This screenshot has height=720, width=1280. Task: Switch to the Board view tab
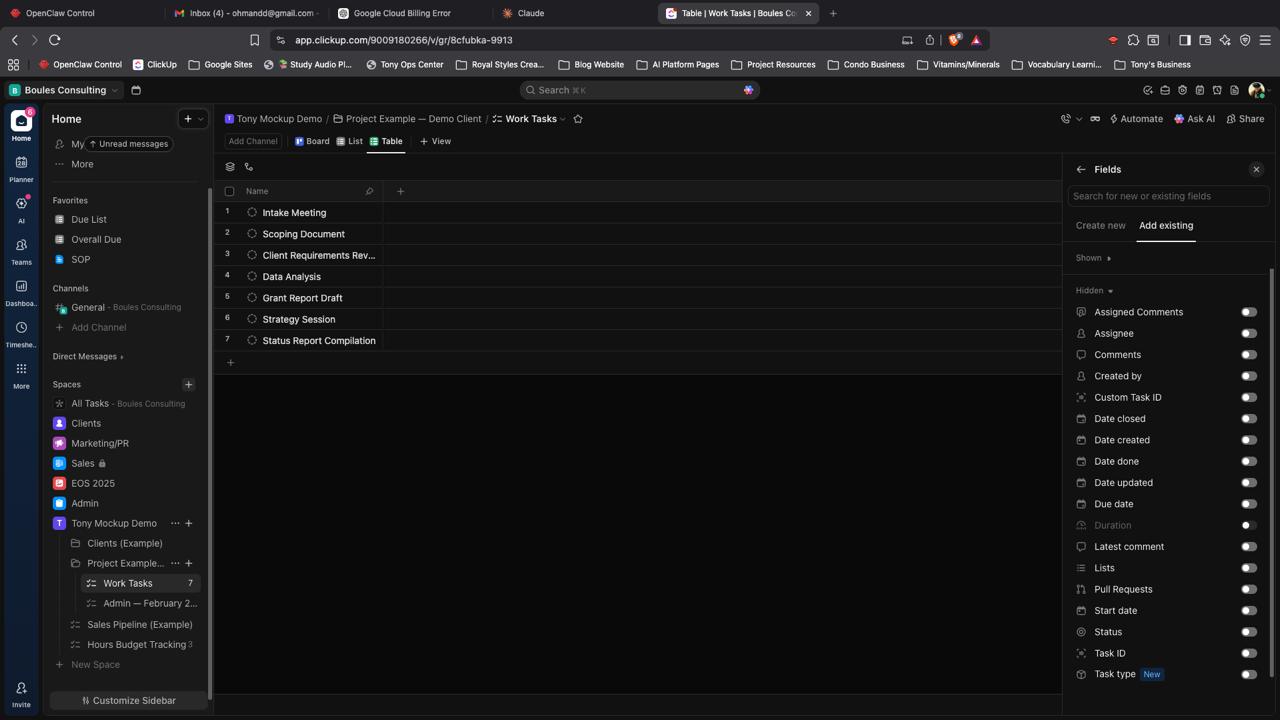[312, 141]
